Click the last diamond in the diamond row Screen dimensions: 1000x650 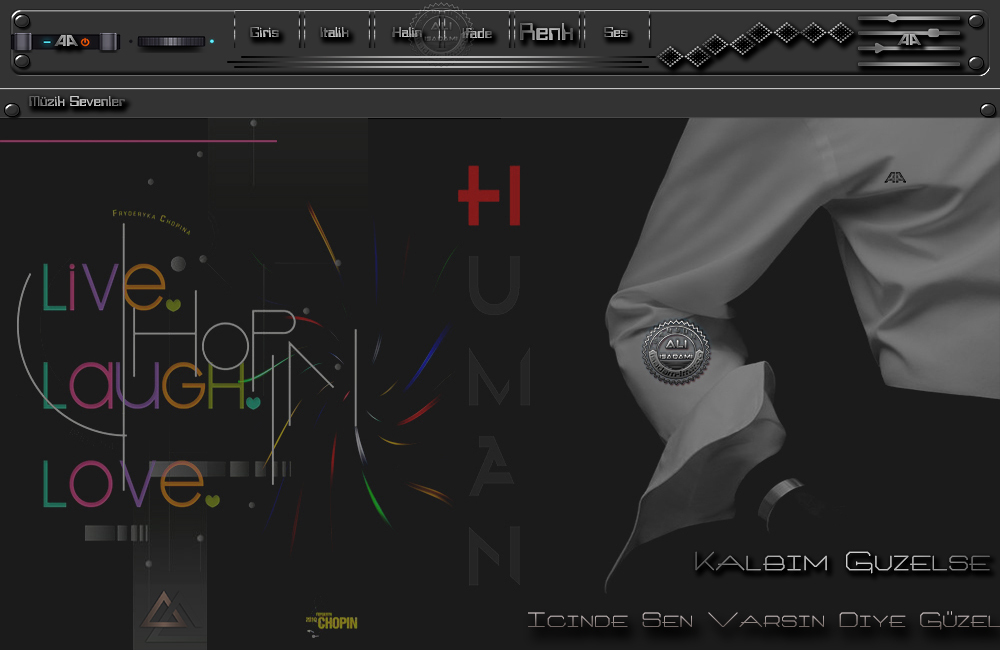coord(842,33)
